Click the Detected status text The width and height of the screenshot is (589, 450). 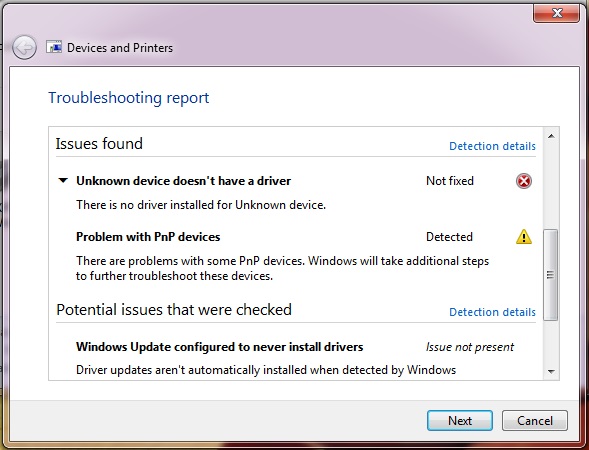(449, 237)
